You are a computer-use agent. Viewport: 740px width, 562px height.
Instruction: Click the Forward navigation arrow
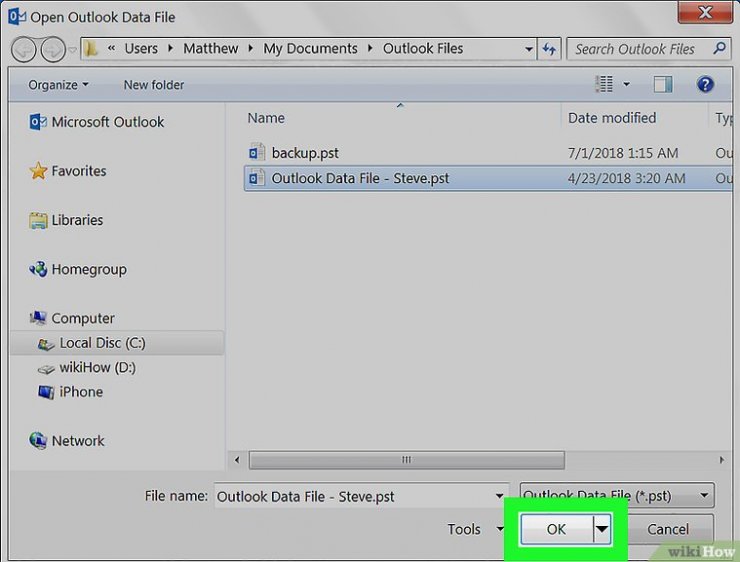pos(53,49)
